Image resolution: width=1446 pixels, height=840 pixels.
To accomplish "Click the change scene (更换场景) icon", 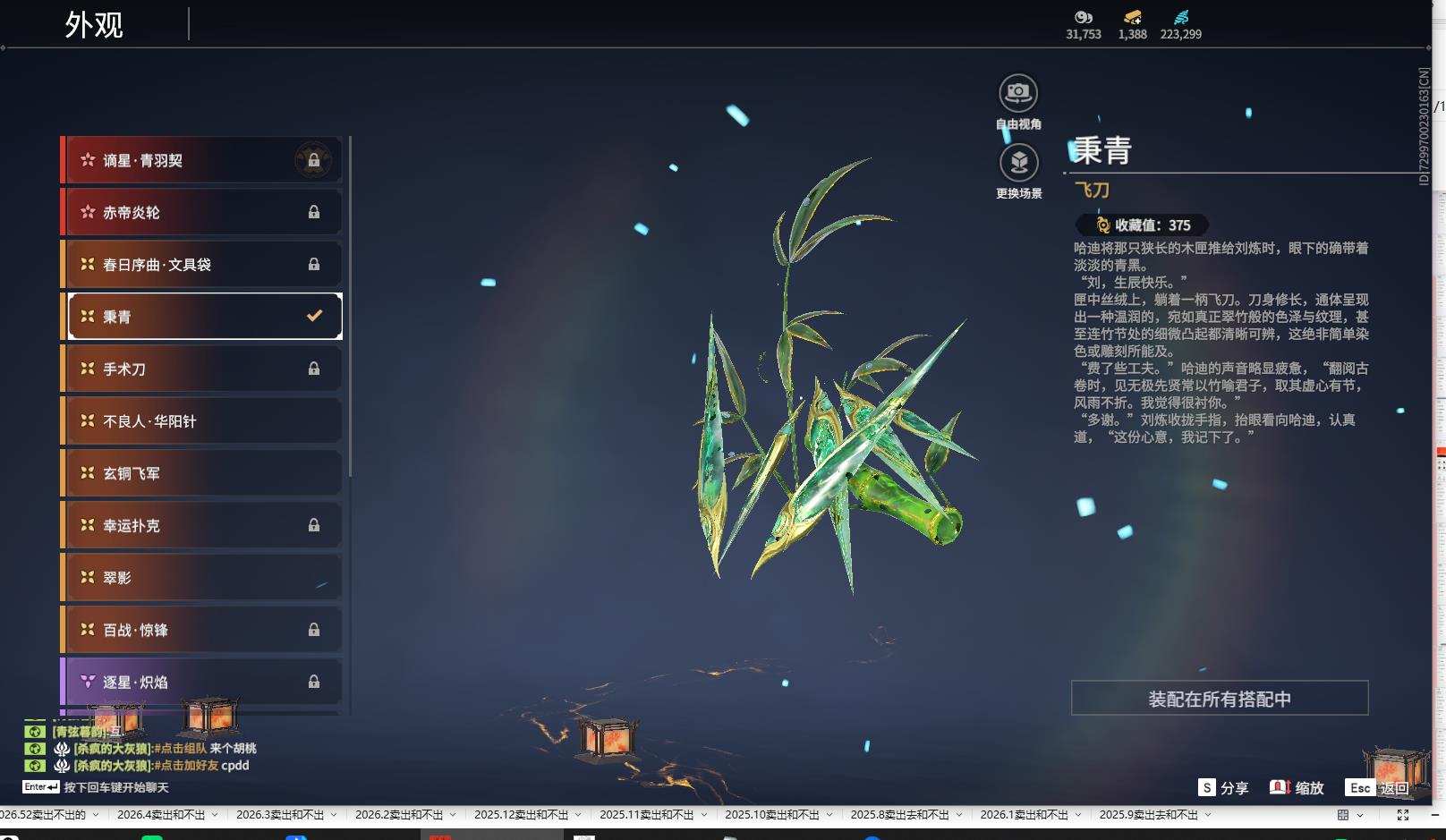I will tap(1018, 163).
